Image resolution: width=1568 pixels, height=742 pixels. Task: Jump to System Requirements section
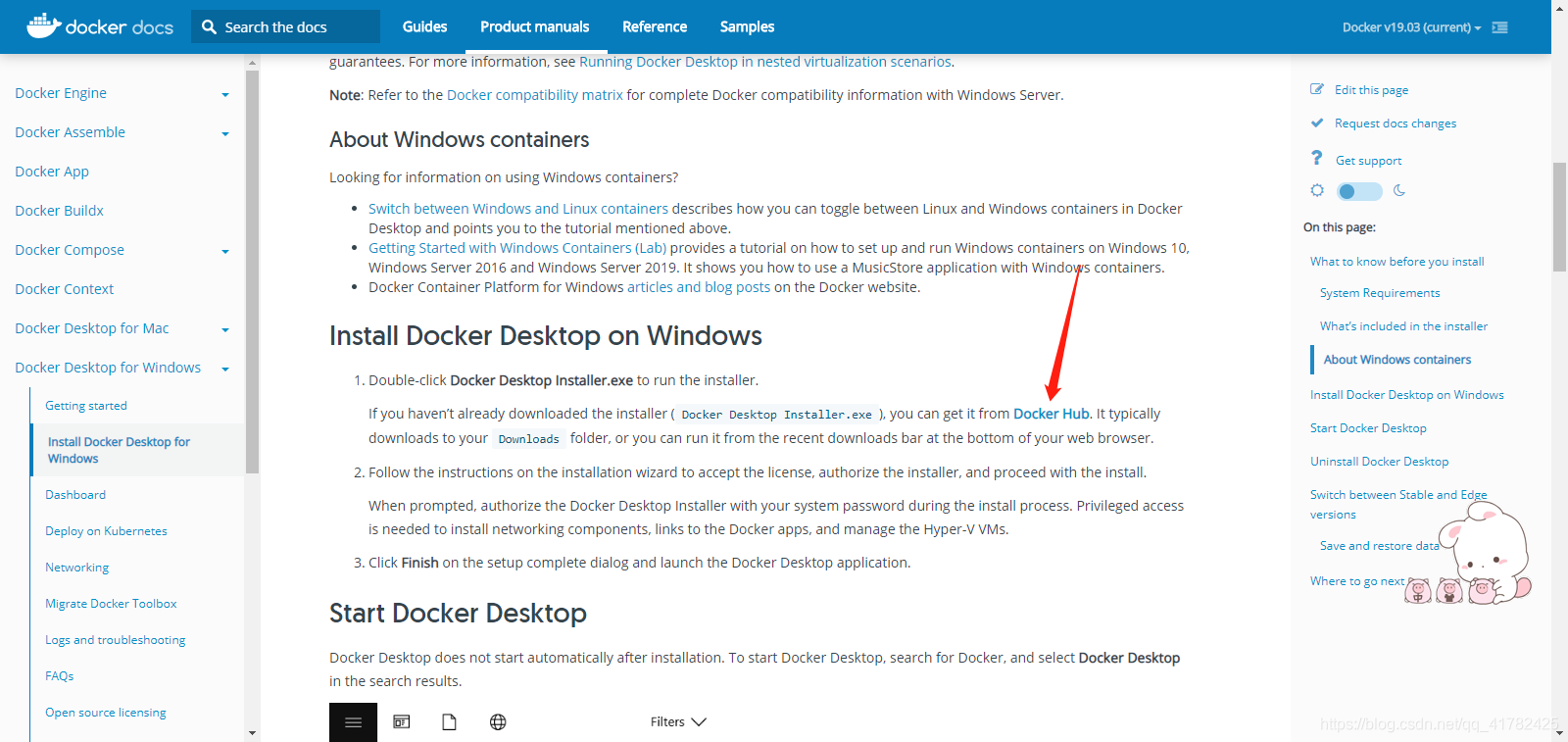[1380, 293]
